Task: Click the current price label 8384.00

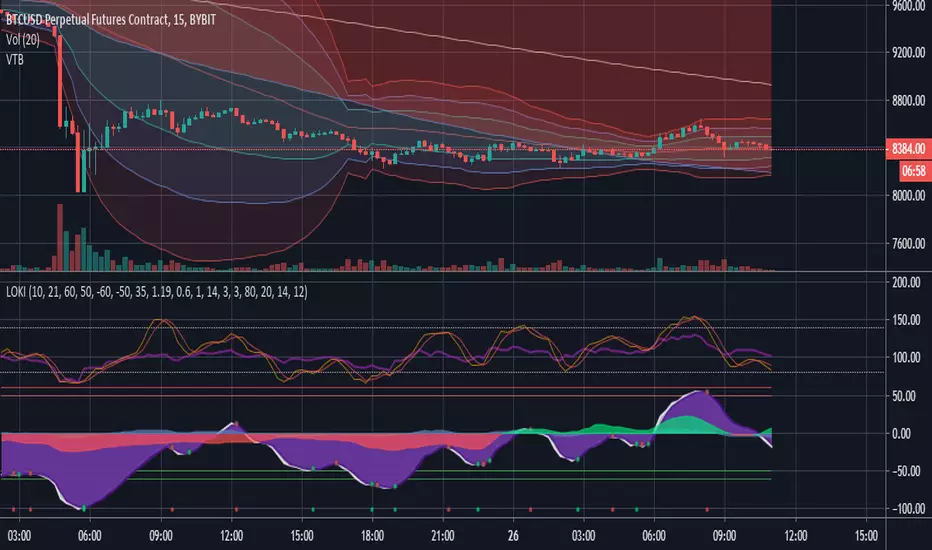Action: [908, 149]
